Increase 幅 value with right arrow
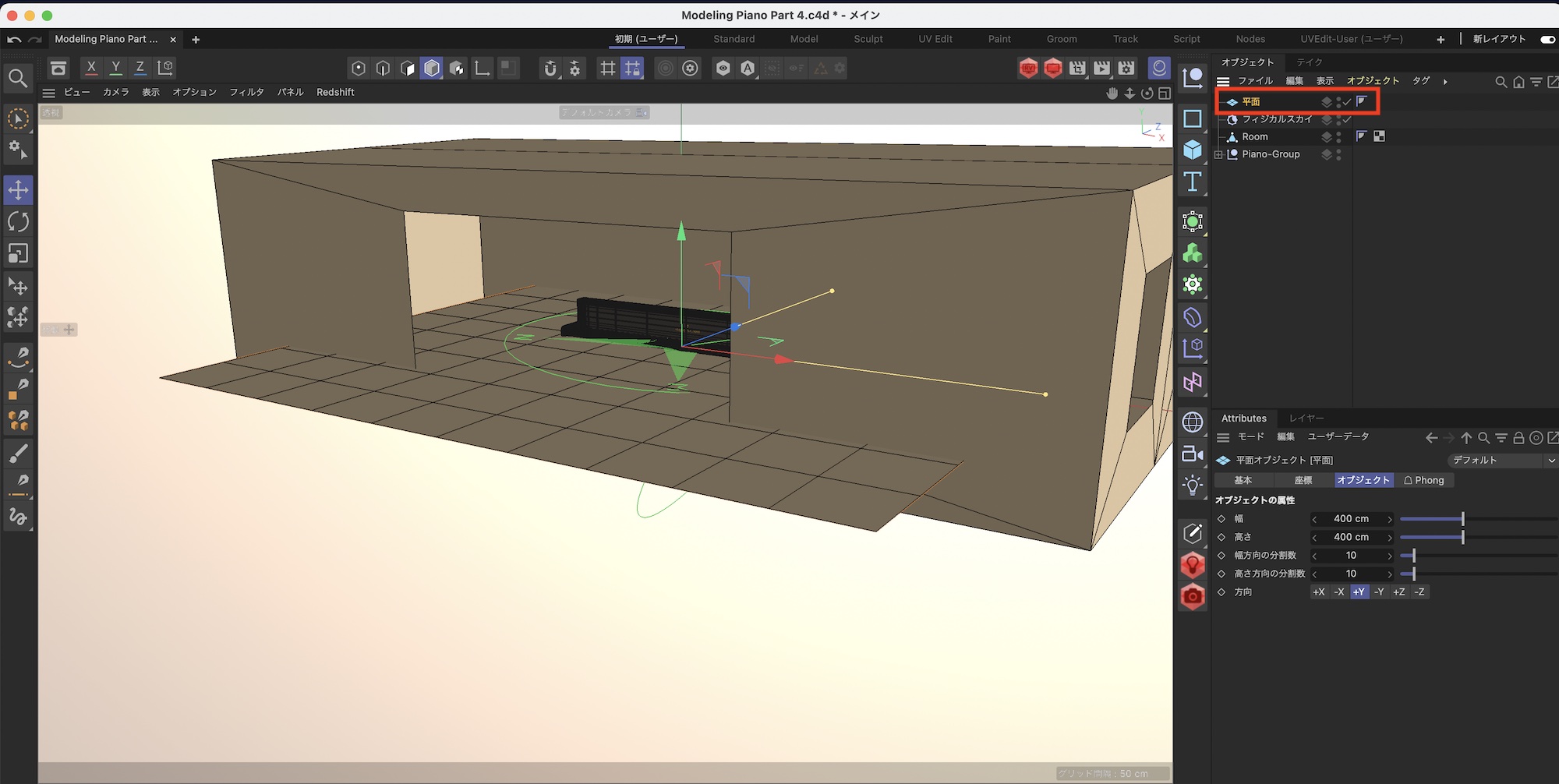This screenshot has height=784, width=1559. point(1389,519)
